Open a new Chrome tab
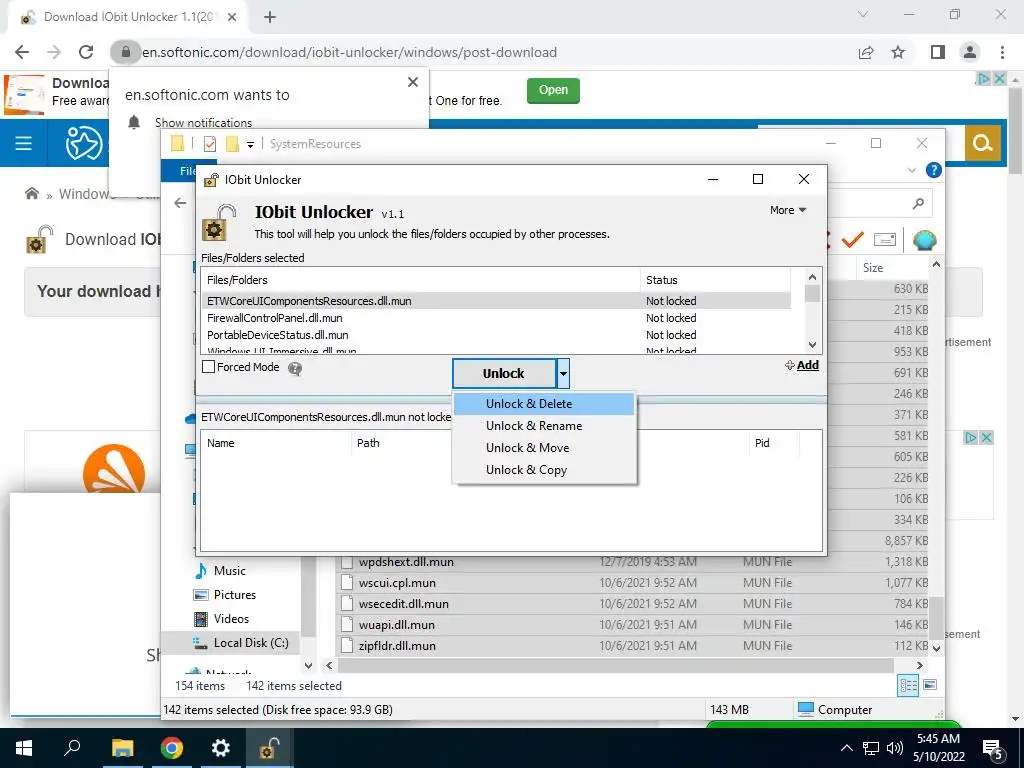Viewport: 1024px width, 768px height. click(x=270, y=17)
